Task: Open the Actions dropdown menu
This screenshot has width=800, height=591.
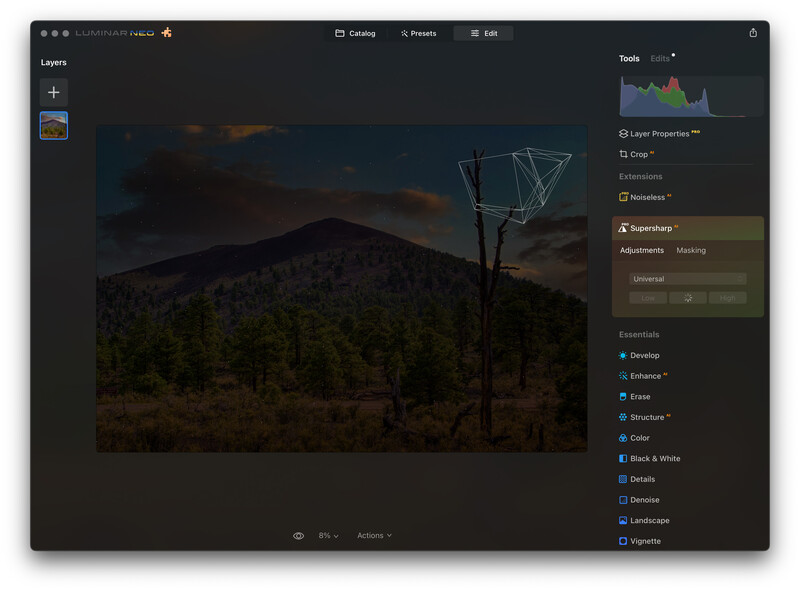Action: click(374, 535)
